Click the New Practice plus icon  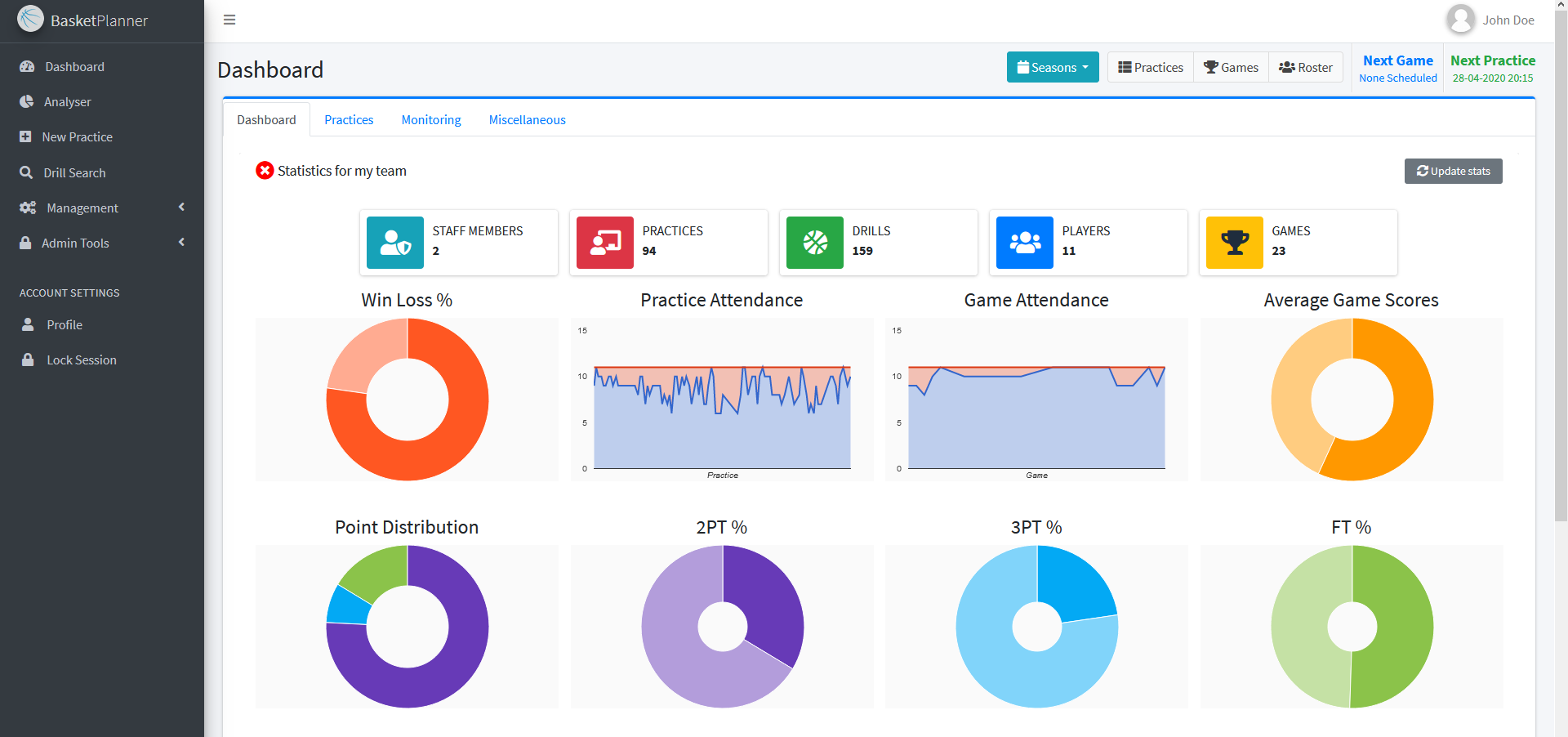25,137
